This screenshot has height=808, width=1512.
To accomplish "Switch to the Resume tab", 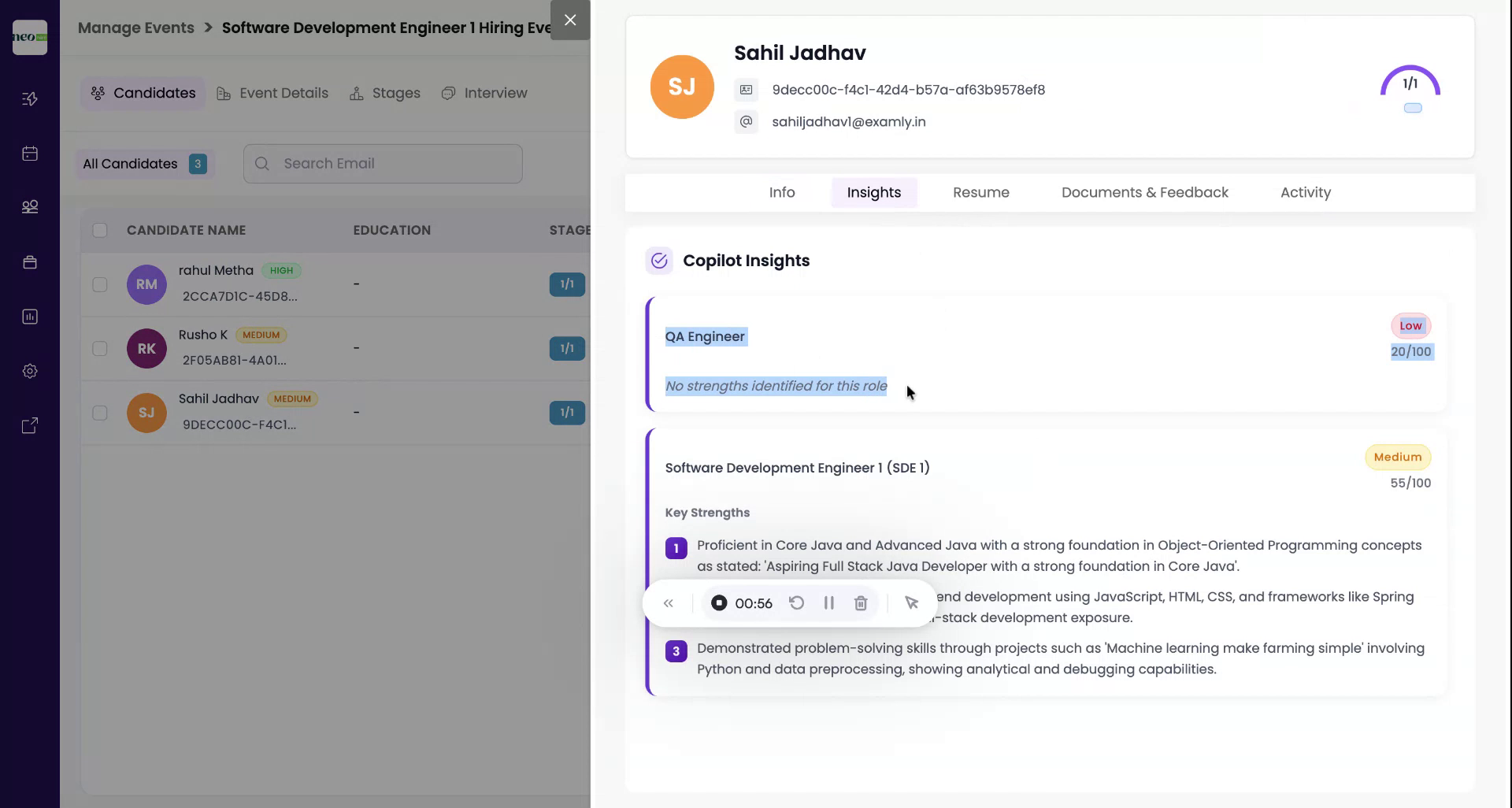I will [980, 192].
